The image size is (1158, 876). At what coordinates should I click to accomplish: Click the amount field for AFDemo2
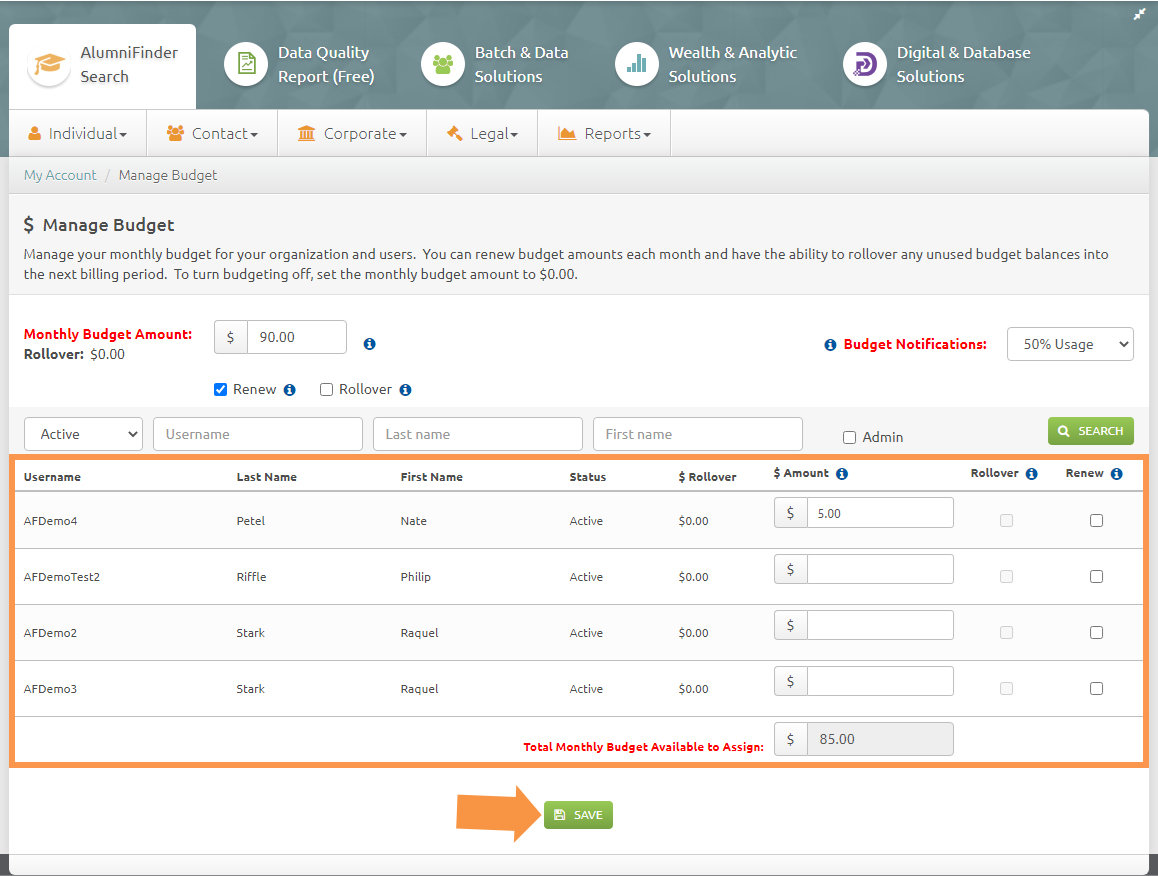coord(880,625)
